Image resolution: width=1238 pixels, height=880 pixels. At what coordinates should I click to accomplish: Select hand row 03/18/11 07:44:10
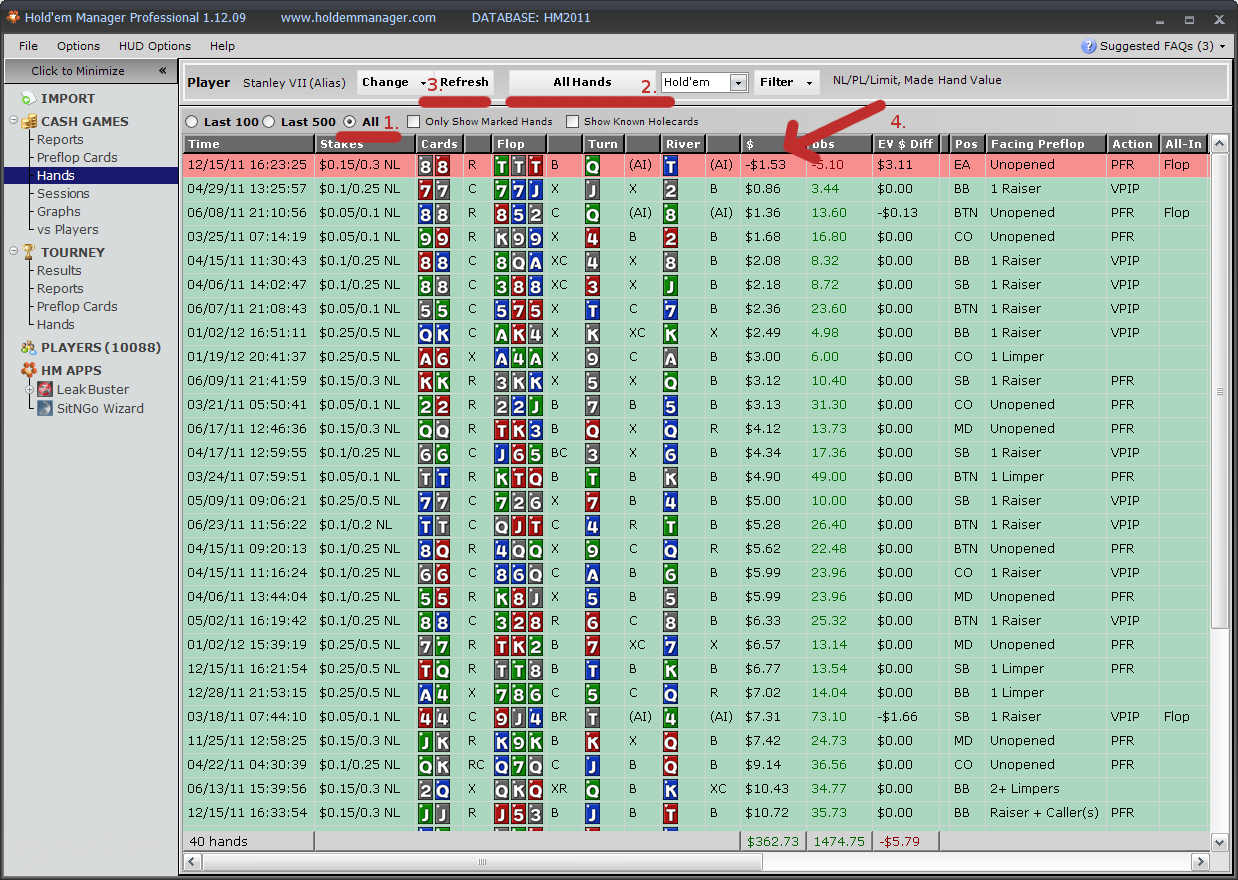point(696,716)
